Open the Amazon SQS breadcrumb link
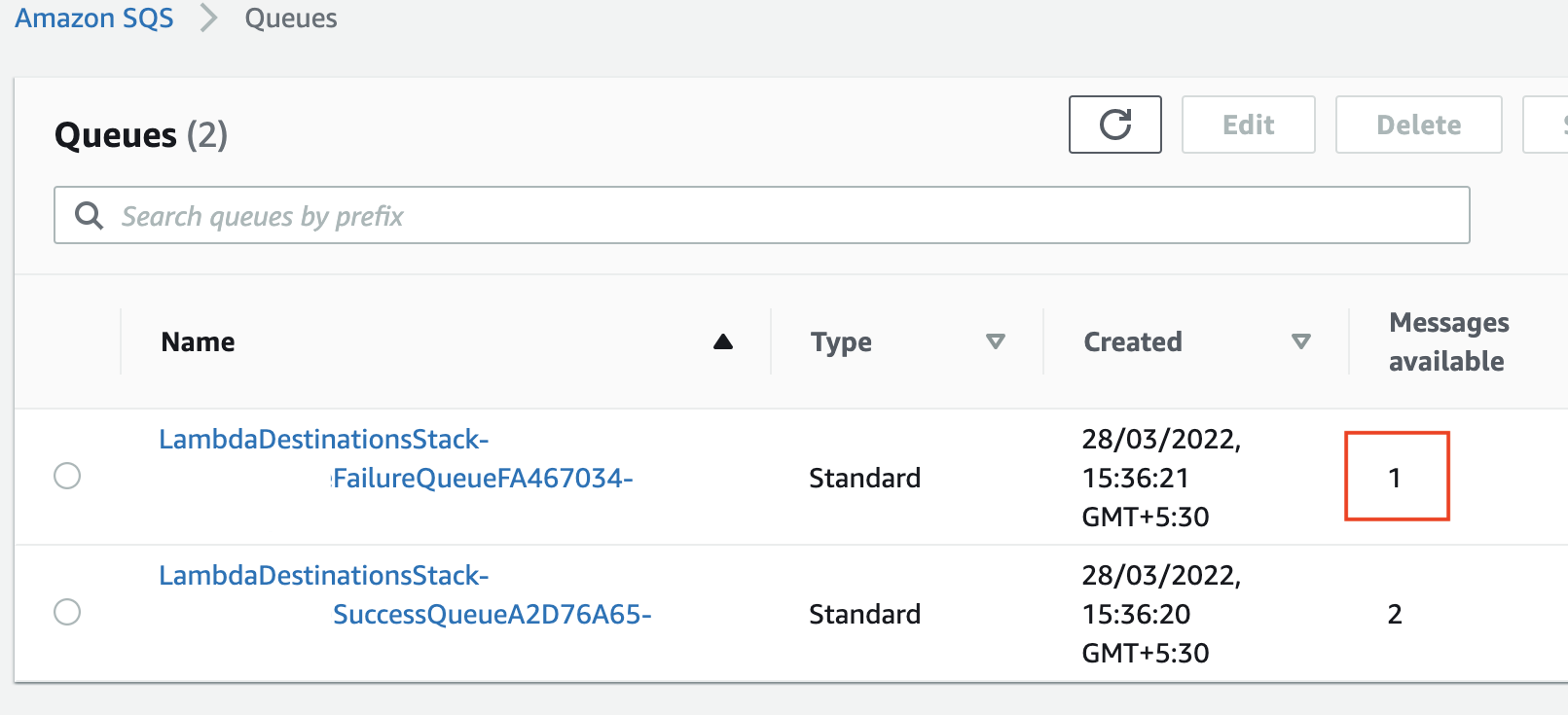Viewport: 1568px width, 715px height. click(x=93, y=18)
